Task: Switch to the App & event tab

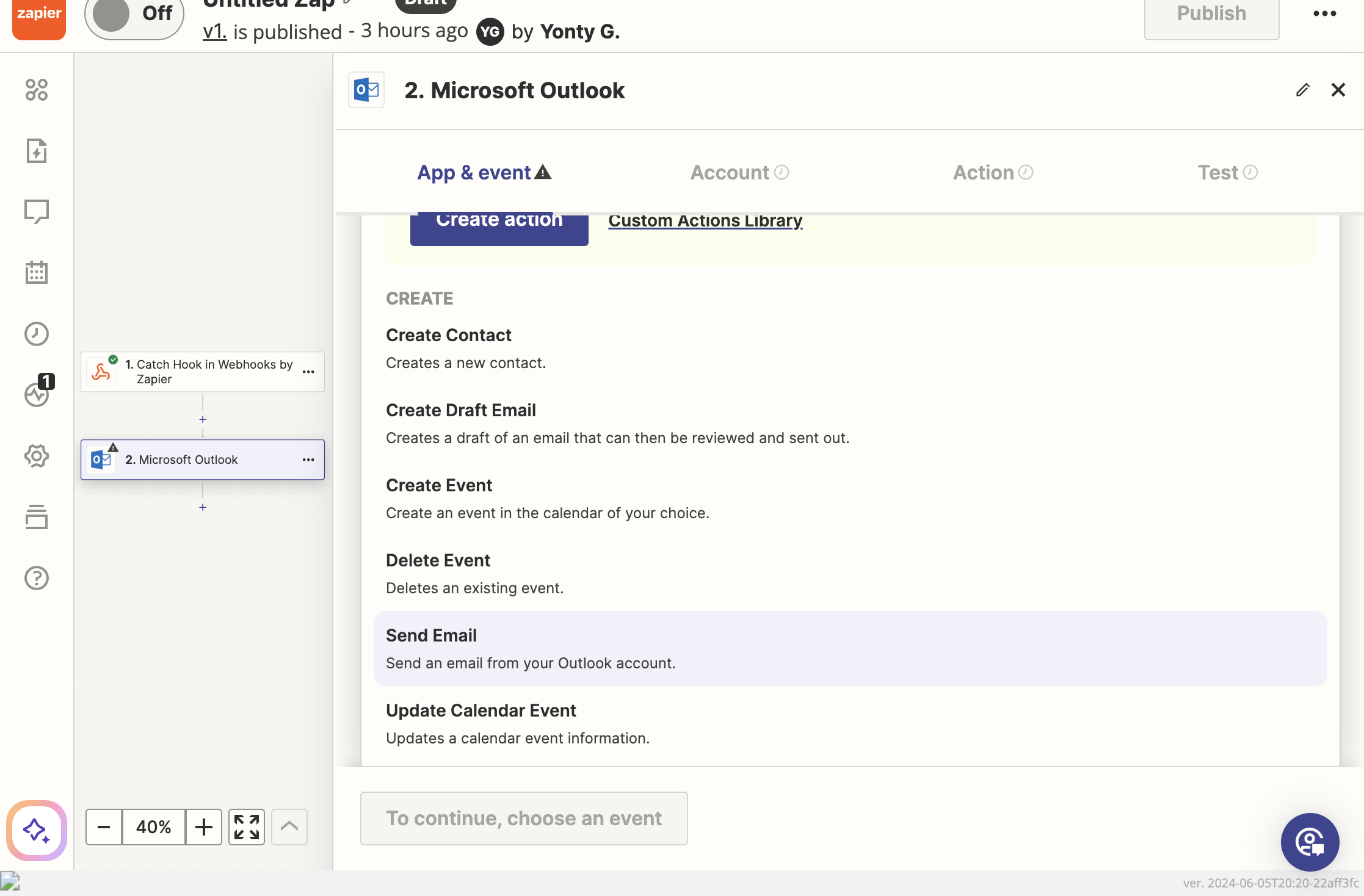Action: pyautogui.click(x=484, y=173)
